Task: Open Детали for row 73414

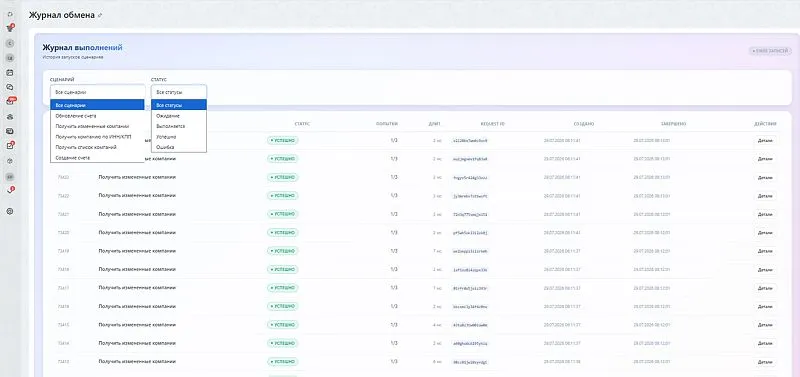Action: (765, 343)
